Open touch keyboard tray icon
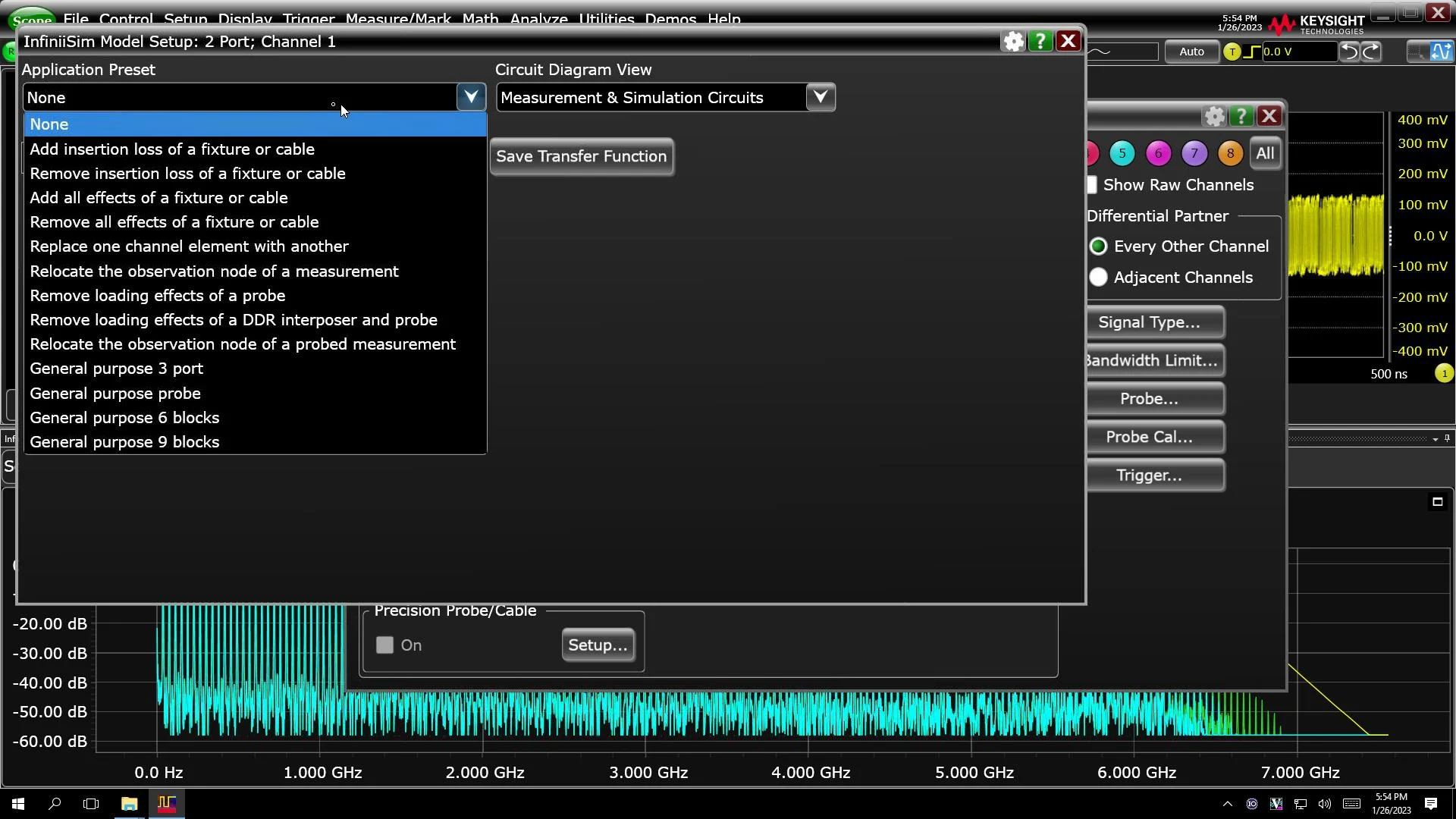This screenshot has height=819, width=1456. click(x=1351, y=804)
